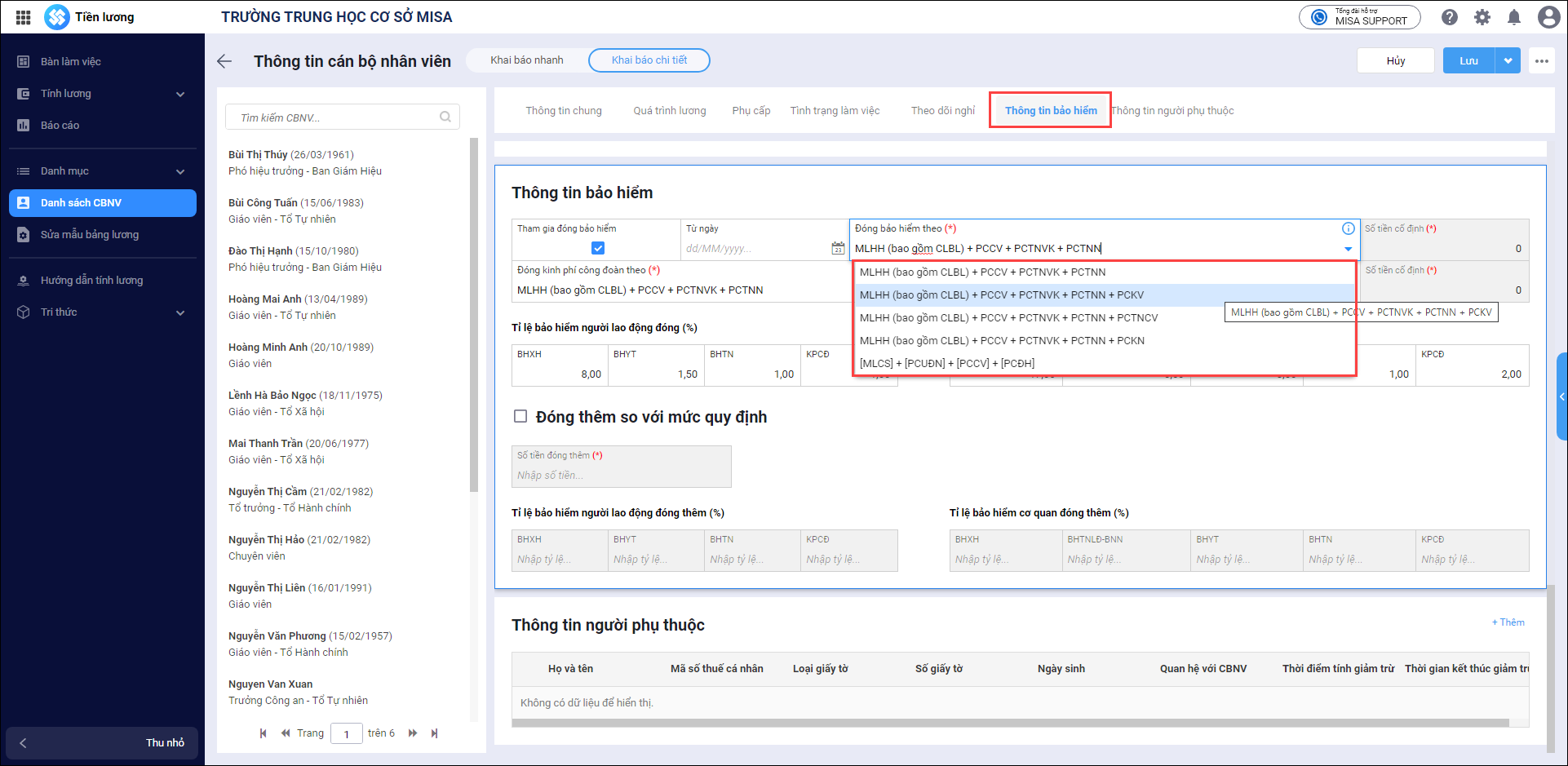Click the Hủy button
This screenshot has width=1568, height=766.
(1396, 60)
